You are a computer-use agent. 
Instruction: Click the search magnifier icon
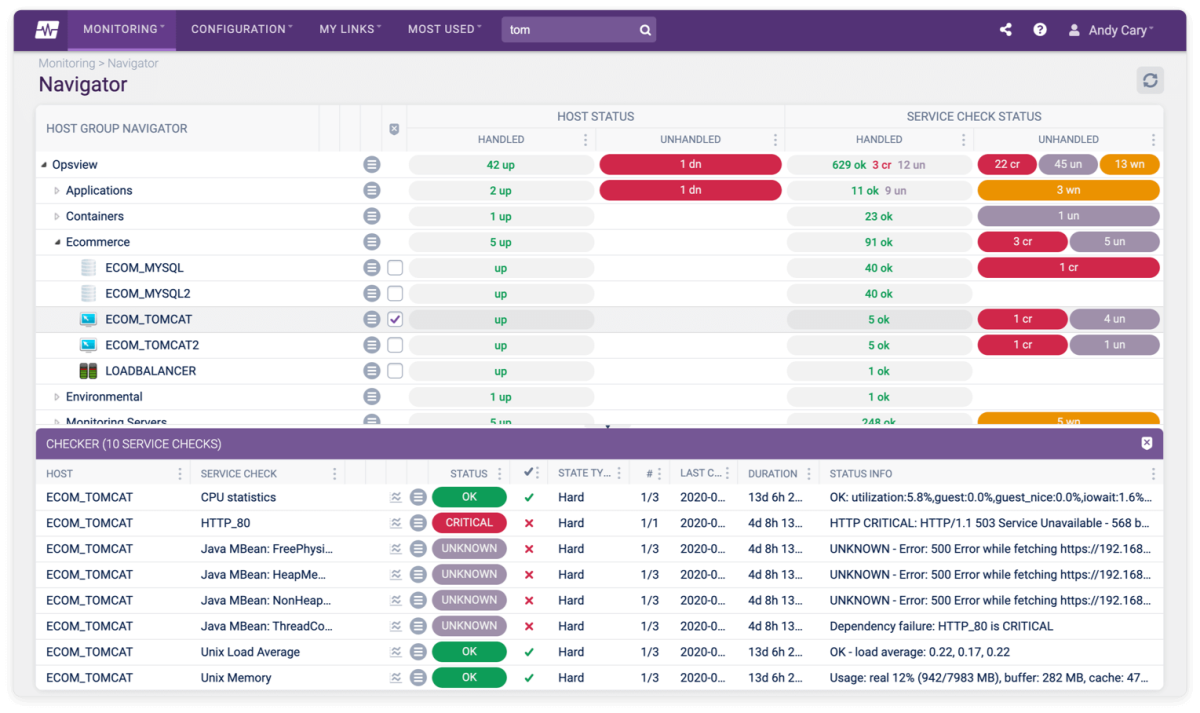click(x=644, y=29)
